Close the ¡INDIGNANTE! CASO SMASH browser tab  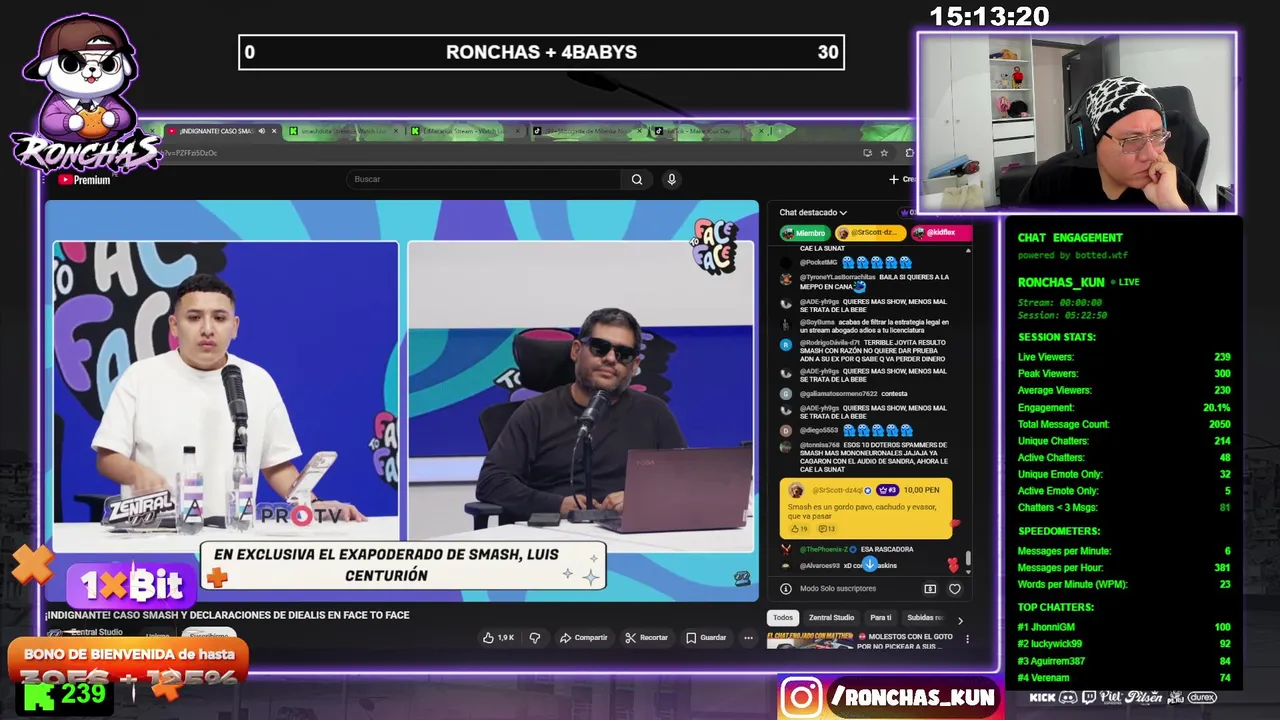(275, 131)
